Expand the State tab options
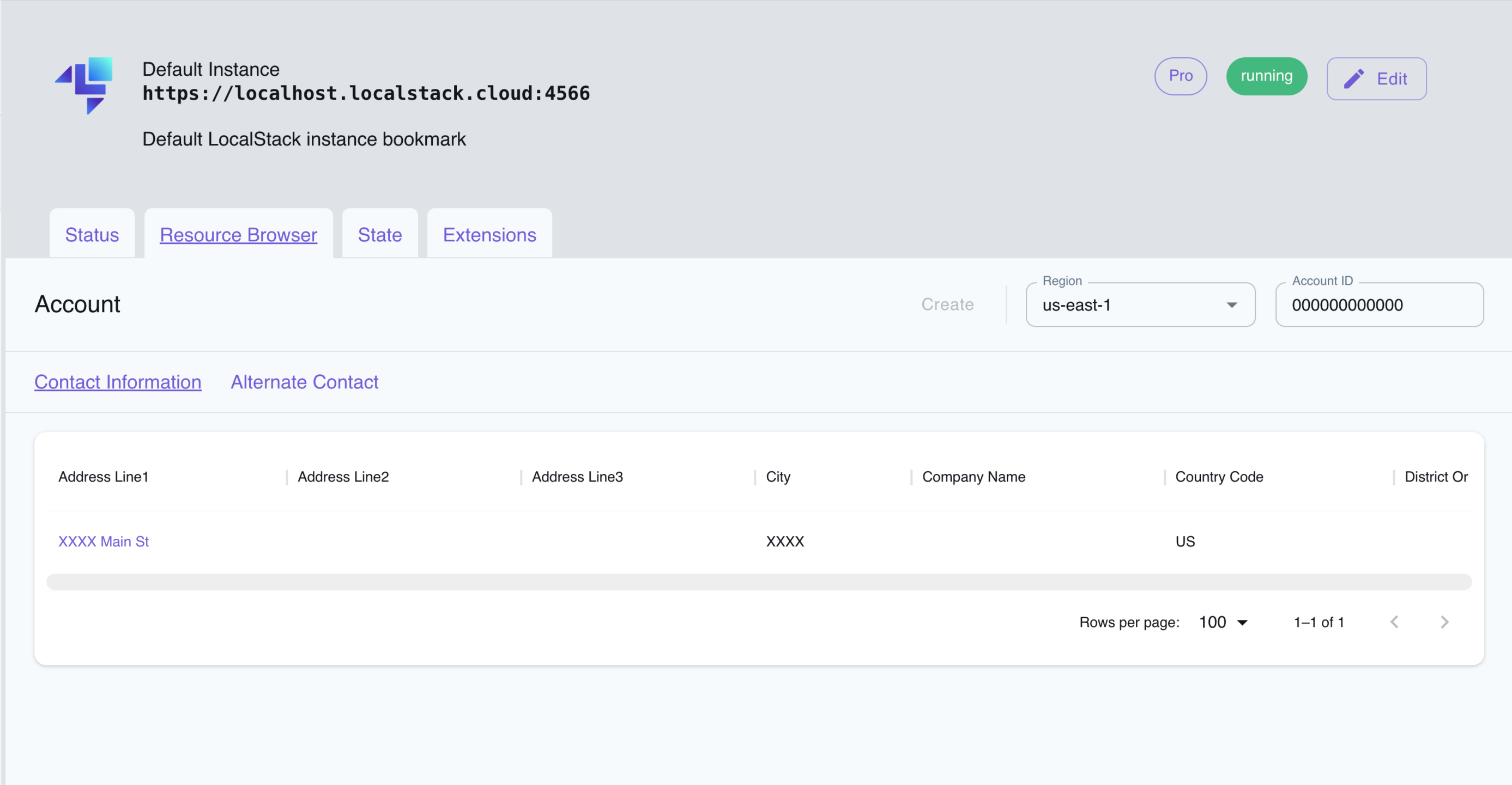1512x785 pixels. [x=379, y=234]
